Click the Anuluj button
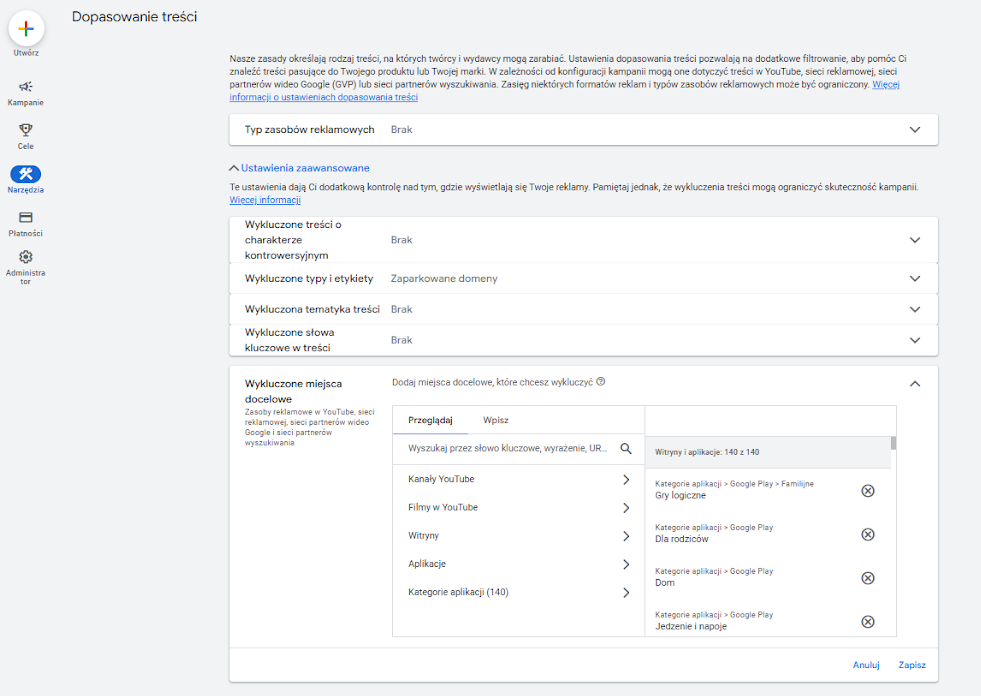This screenshot has width=981, height=696. coord(865,665)
